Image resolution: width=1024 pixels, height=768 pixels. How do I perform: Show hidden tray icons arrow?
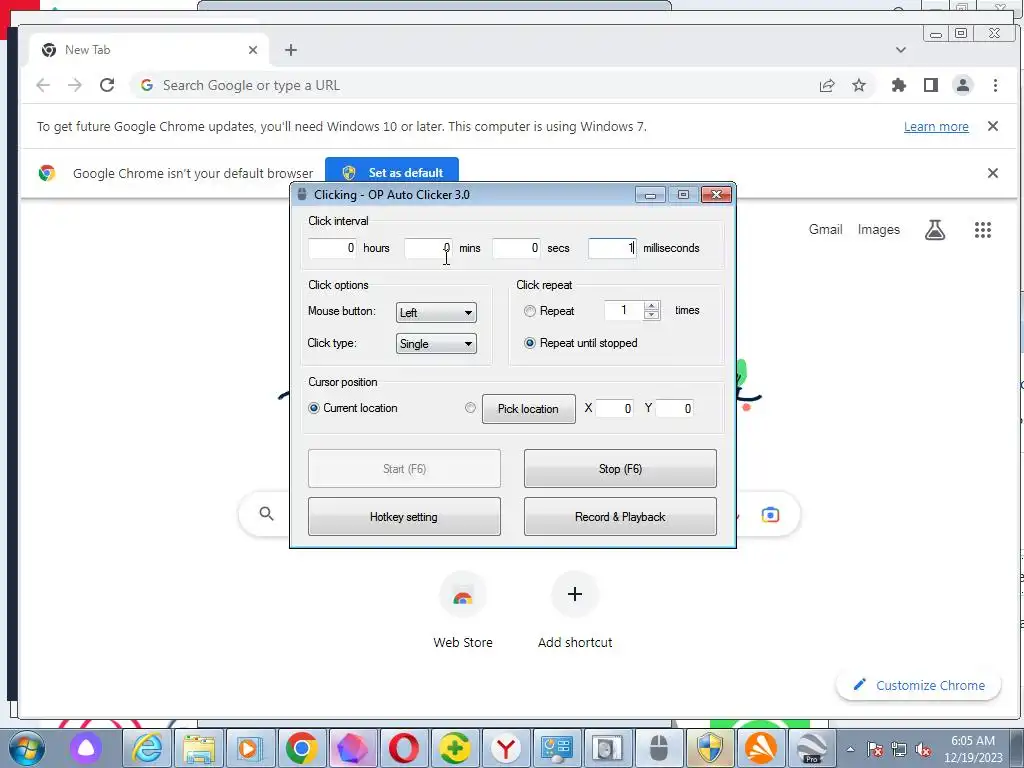click(850, 750)
